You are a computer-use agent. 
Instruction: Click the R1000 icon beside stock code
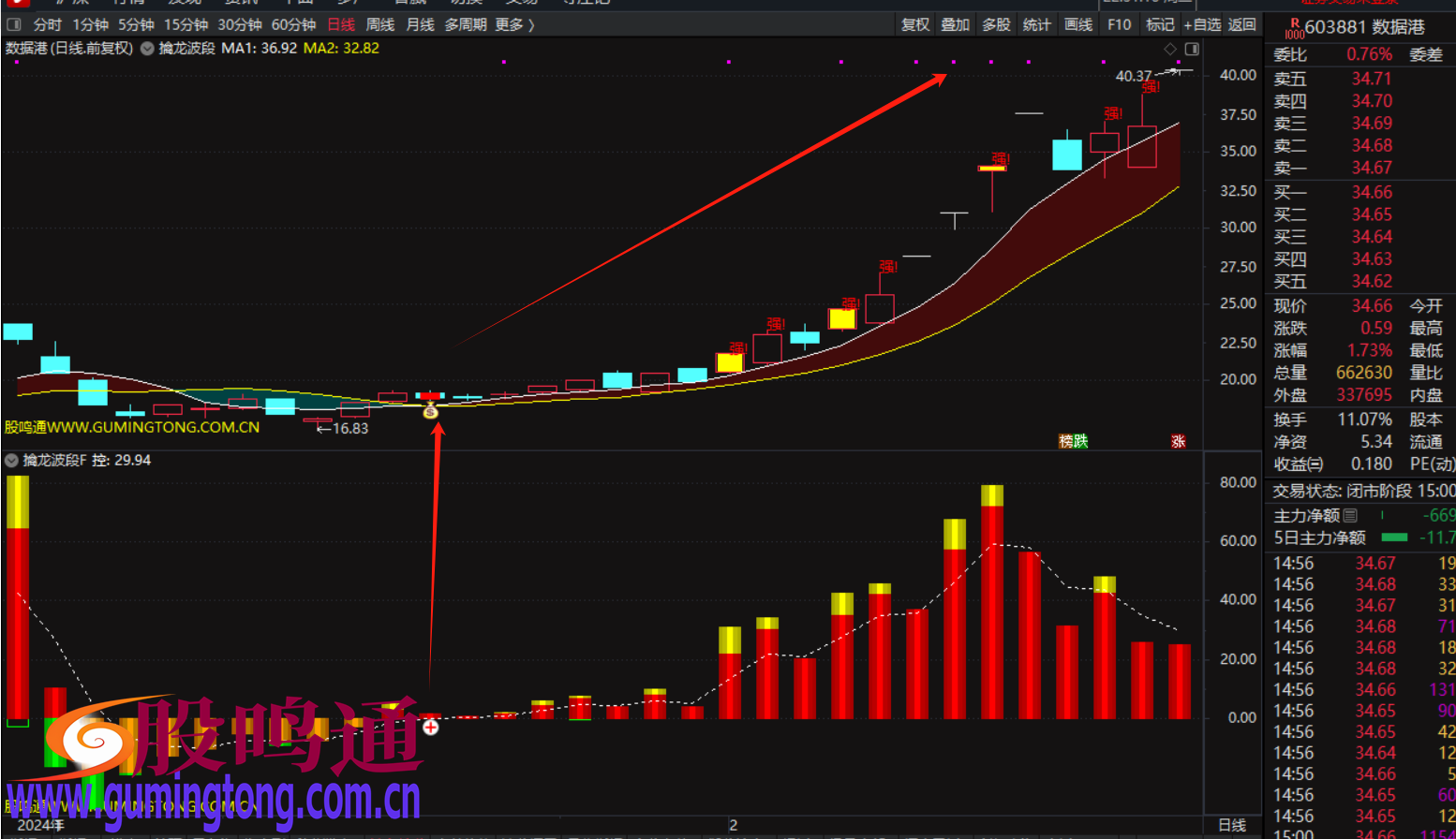(x=1293, y=28)
